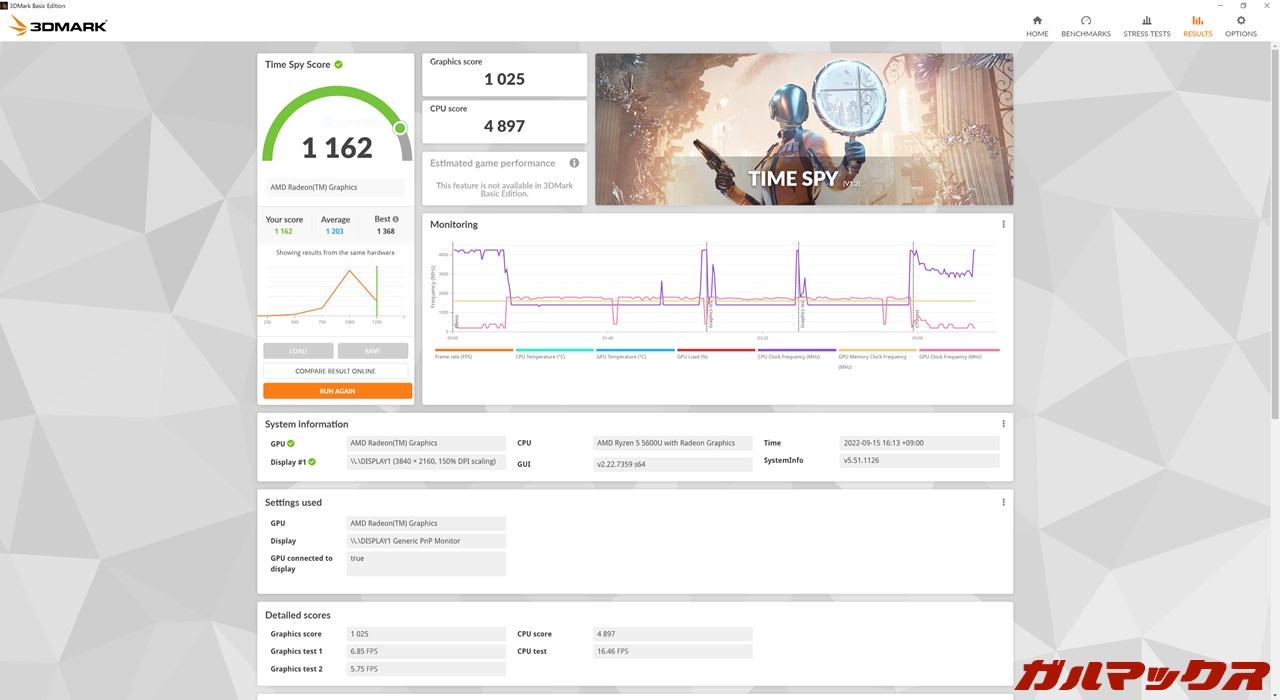1280x700 pixels.
Task: Click Compare Result Online button
Action: click(x=337, y=371)
